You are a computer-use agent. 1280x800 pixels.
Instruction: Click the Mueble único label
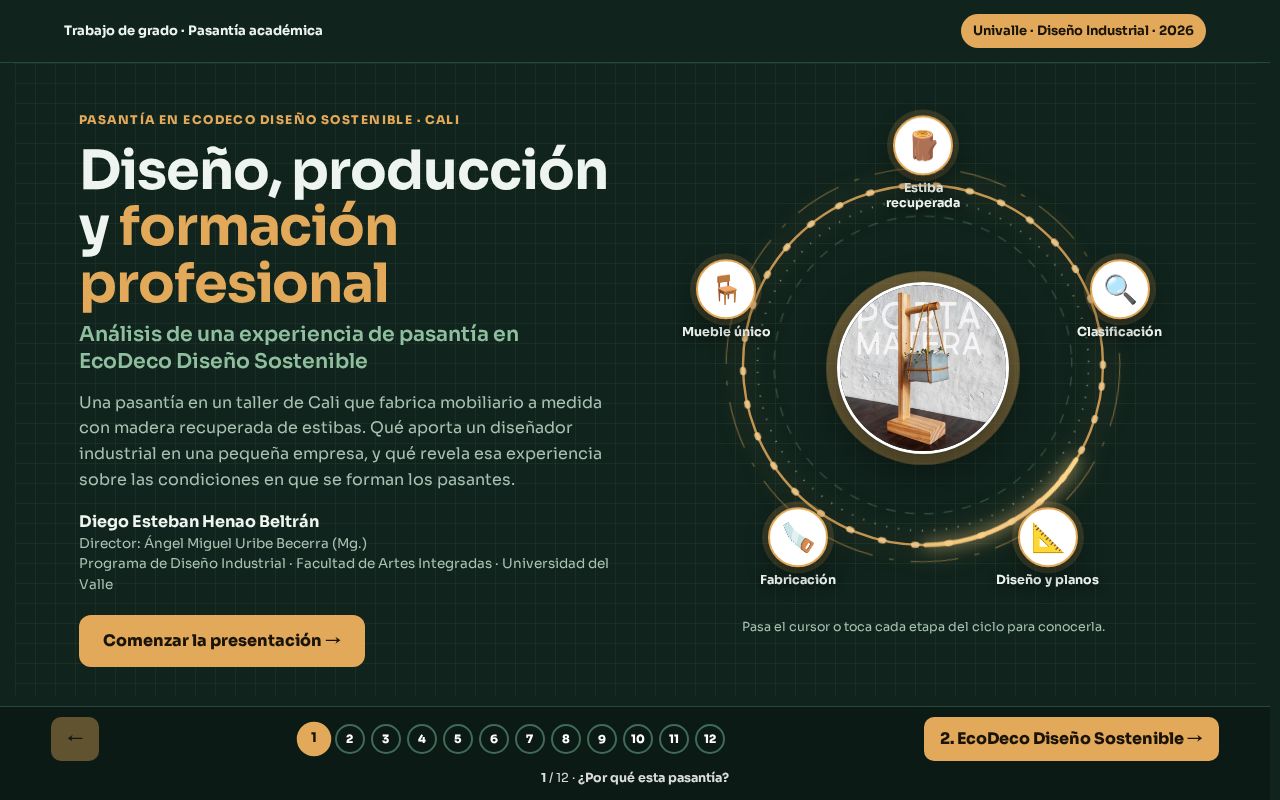[726, 332]
